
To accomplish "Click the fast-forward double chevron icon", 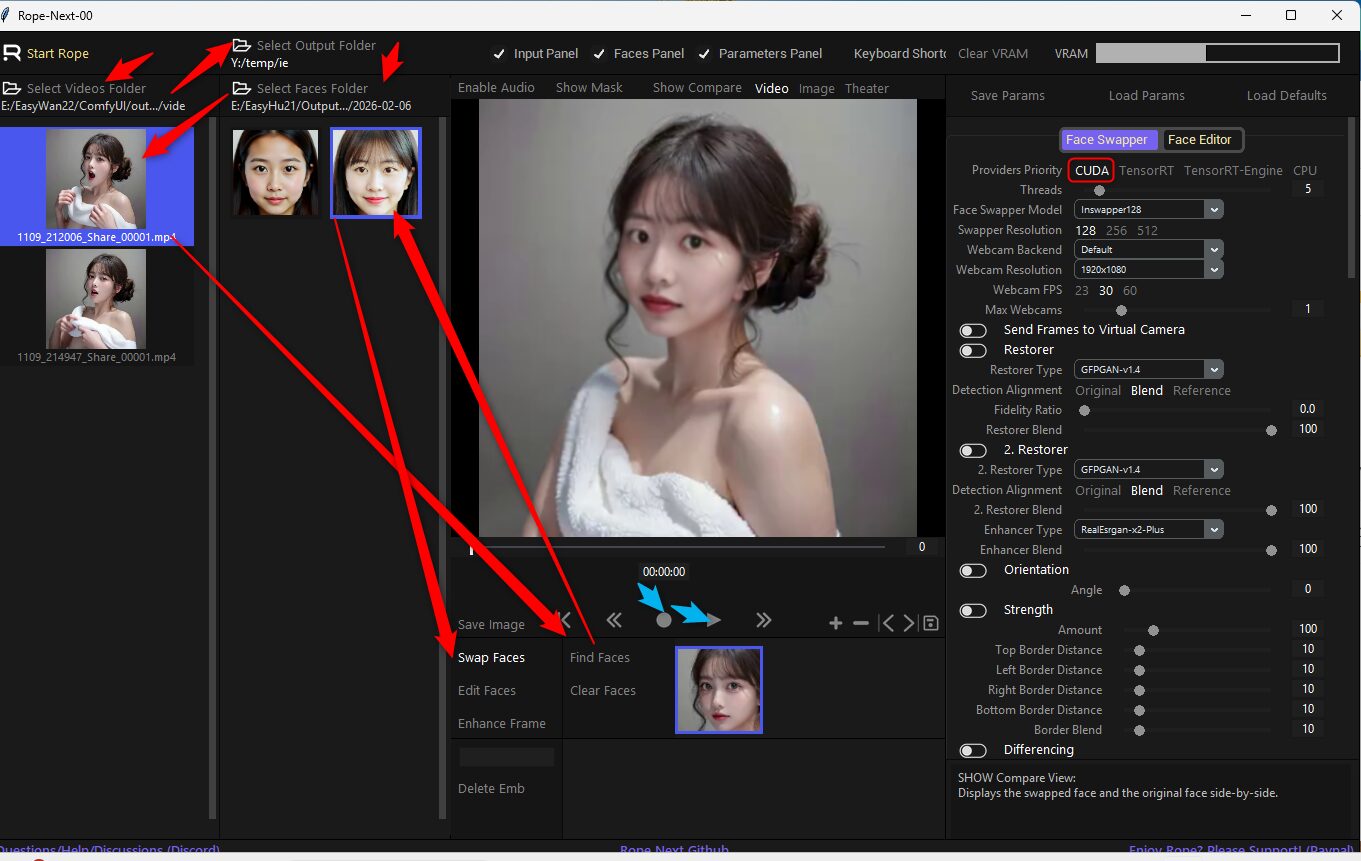I will pyautogui.click(x=764, y=621).
